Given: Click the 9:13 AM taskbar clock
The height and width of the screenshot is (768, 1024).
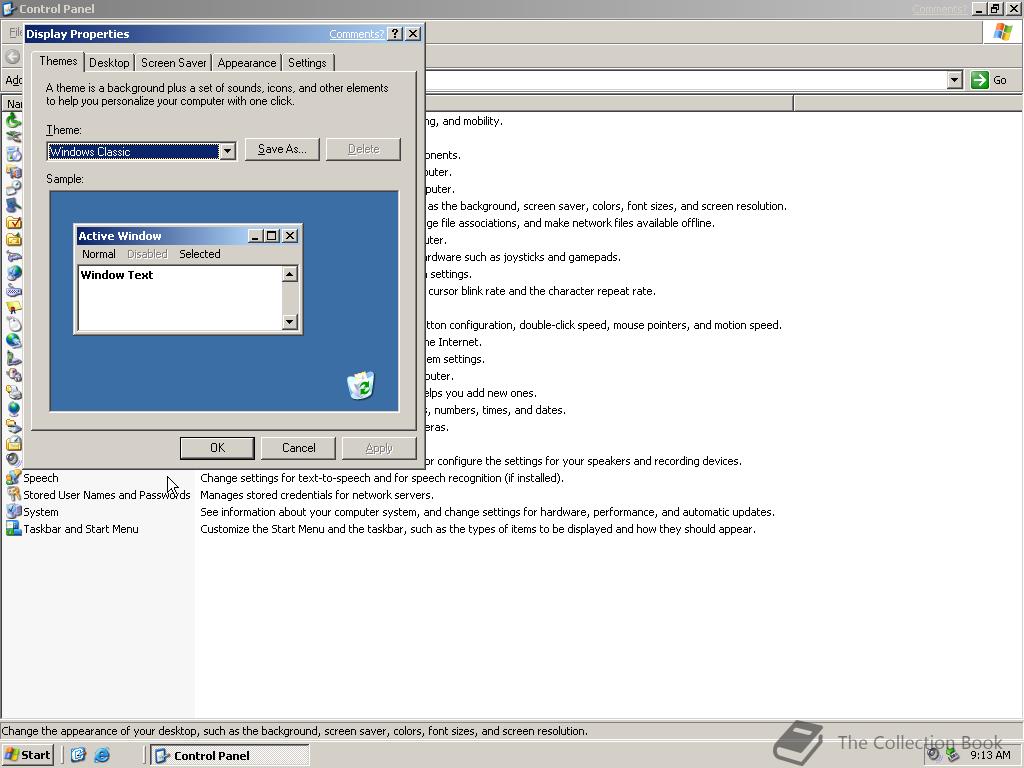Looking at the screenshot, I should tap(990, 755).
